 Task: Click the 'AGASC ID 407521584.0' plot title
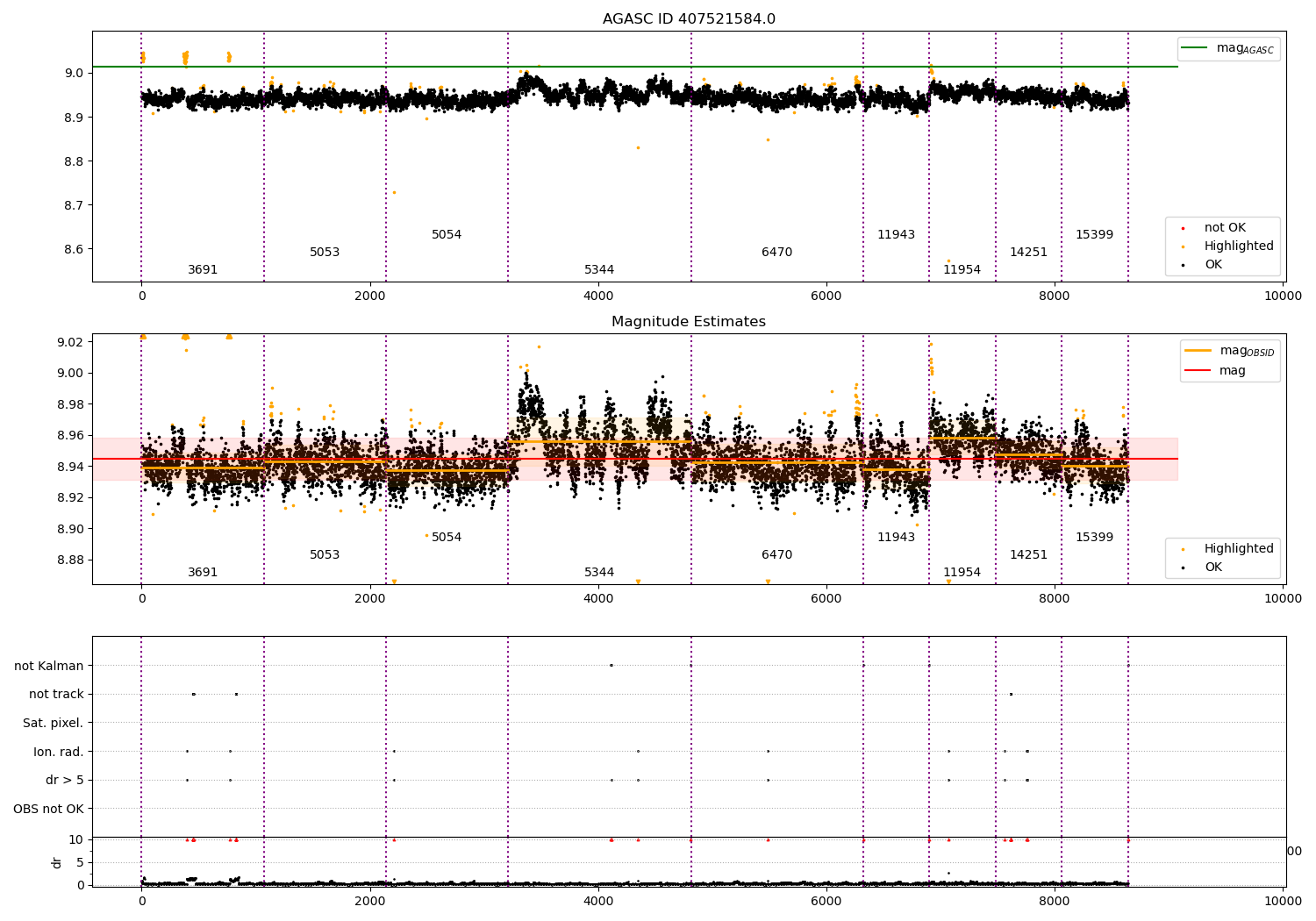click(x=689, y=19)
